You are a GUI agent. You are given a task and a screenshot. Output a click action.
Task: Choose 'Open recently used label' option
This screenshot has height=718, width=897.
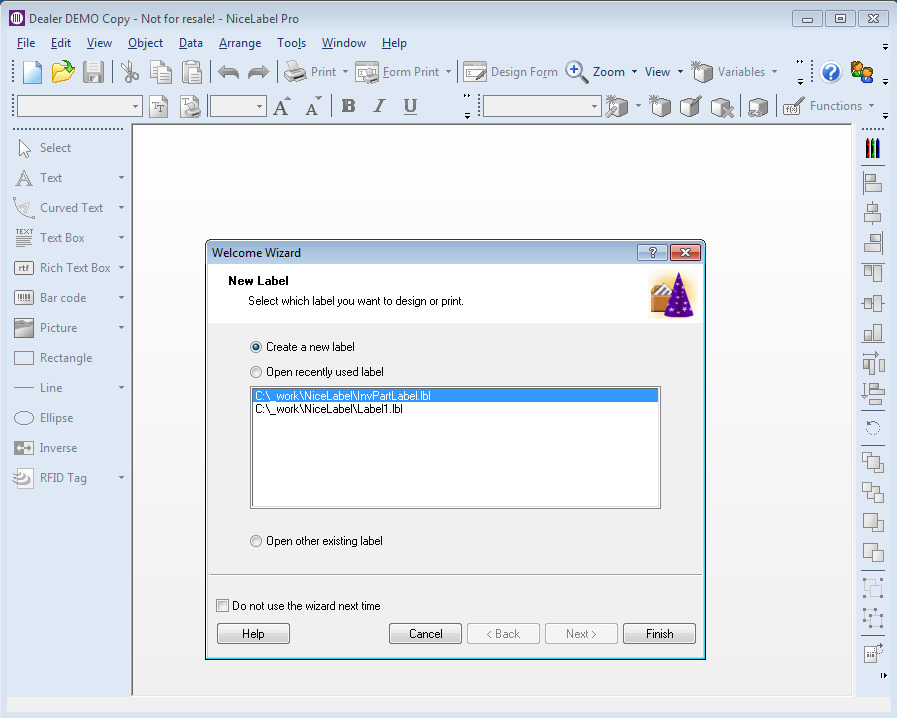pos(257,372)
